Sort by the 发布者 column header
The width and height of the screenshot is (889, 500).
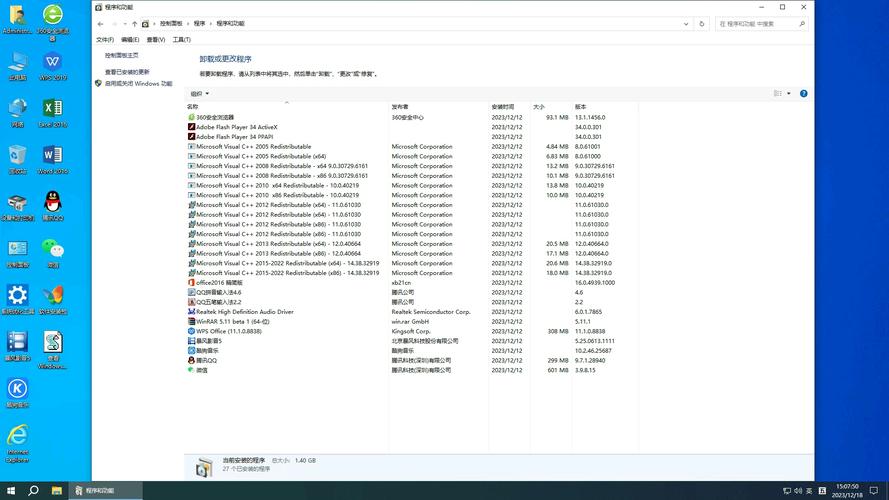coord(400,107)
